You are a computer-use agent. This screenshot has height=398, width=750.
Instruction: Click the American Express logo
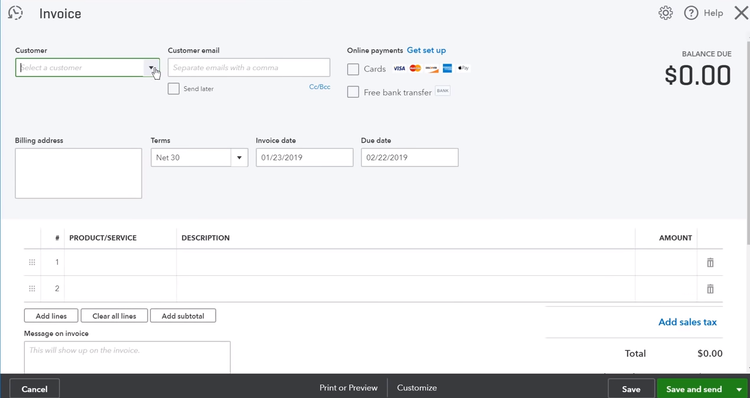[x=447, y=68]
